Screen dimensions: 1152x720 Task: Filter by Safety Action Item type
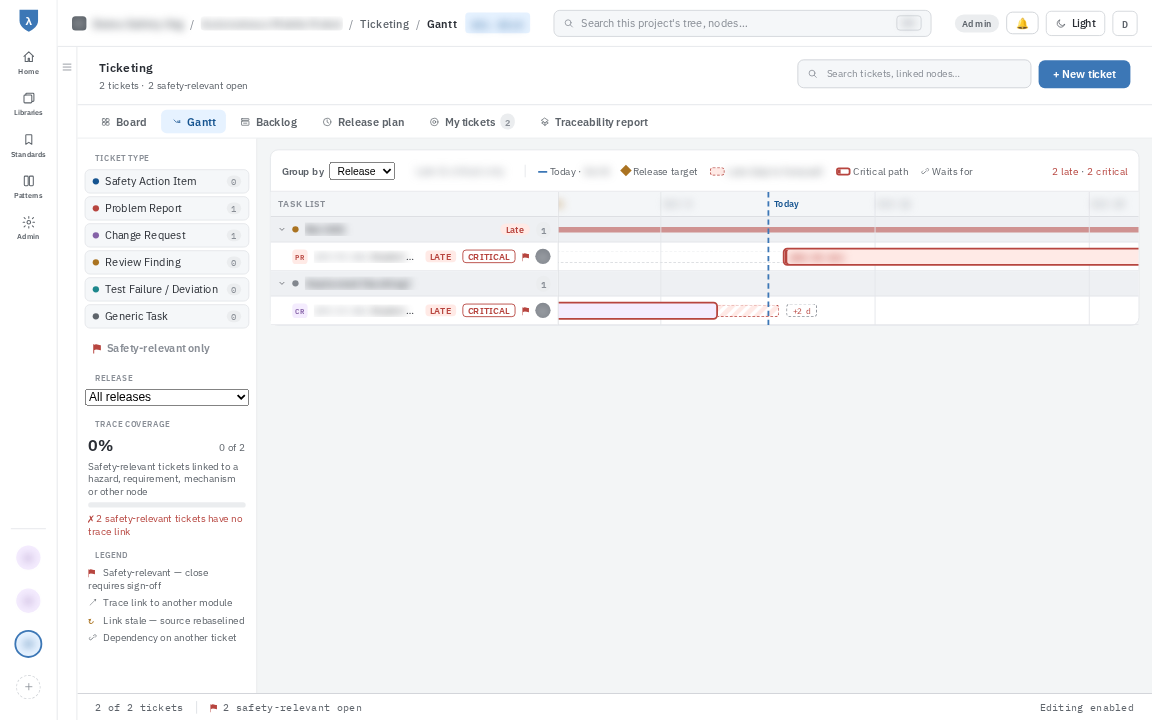(167, 181)
